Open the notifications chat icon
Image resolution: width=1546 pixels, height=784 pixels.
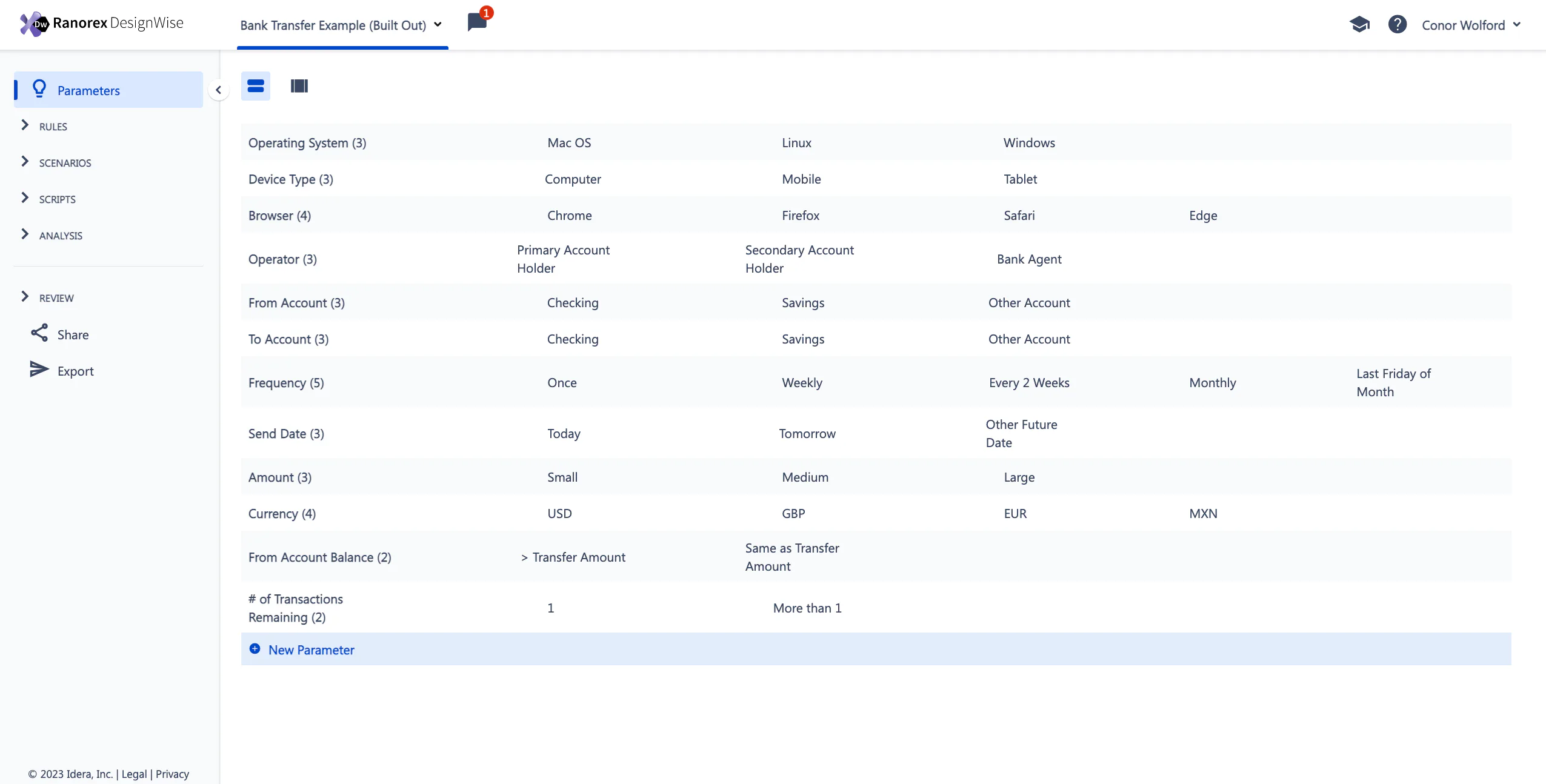478,22
